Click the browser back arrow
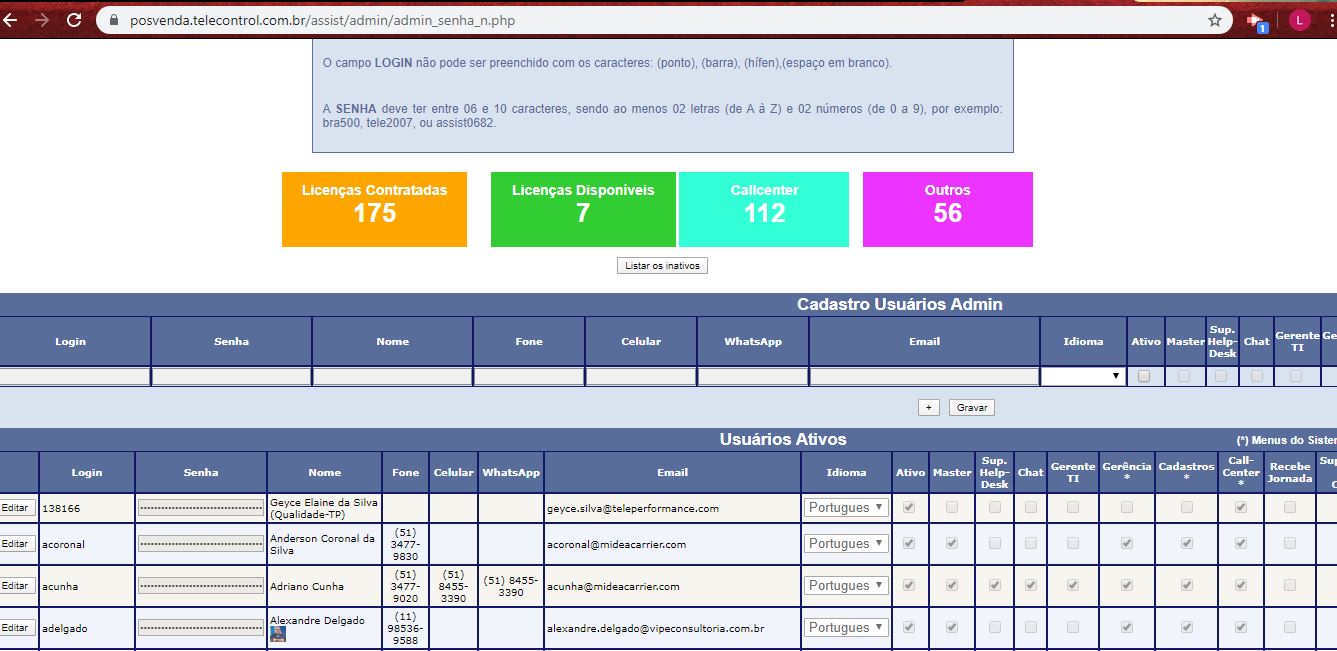The image size is (1337, 651). (12, 20)
